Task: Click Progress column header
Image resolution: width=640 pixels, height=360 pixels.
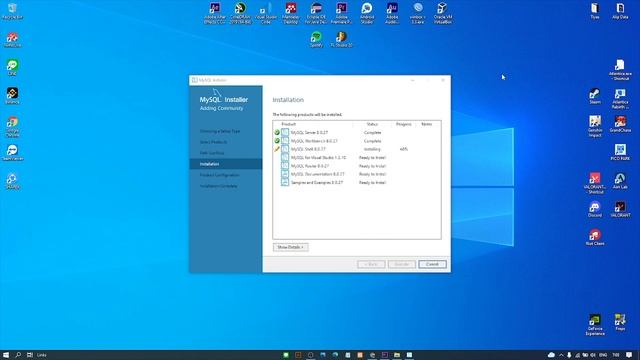Action: [x=403, y=124]
